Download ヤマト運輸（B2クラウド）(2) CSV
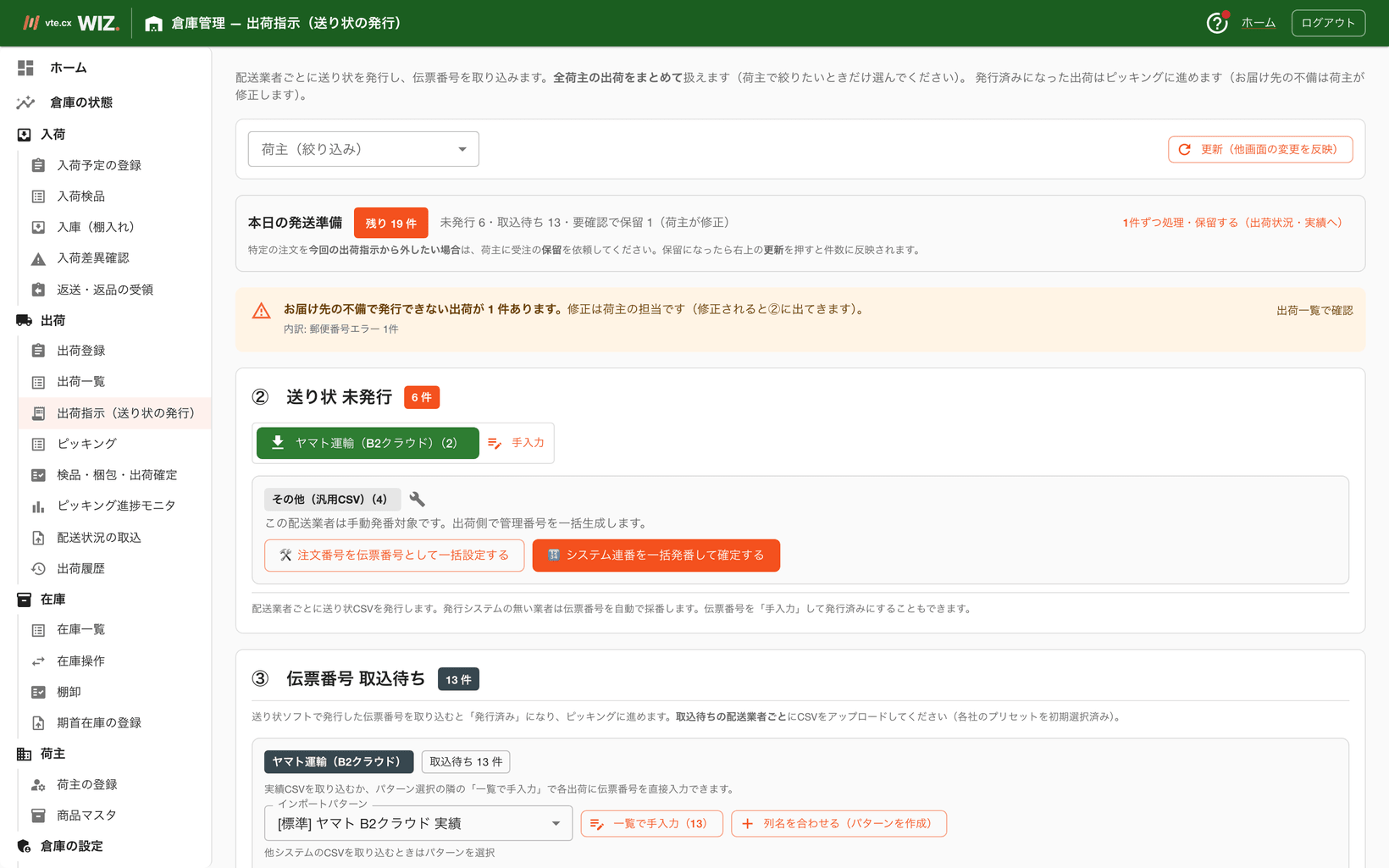Image resolution: width=1389 pixels, height=868 pixels. (368, 443)
